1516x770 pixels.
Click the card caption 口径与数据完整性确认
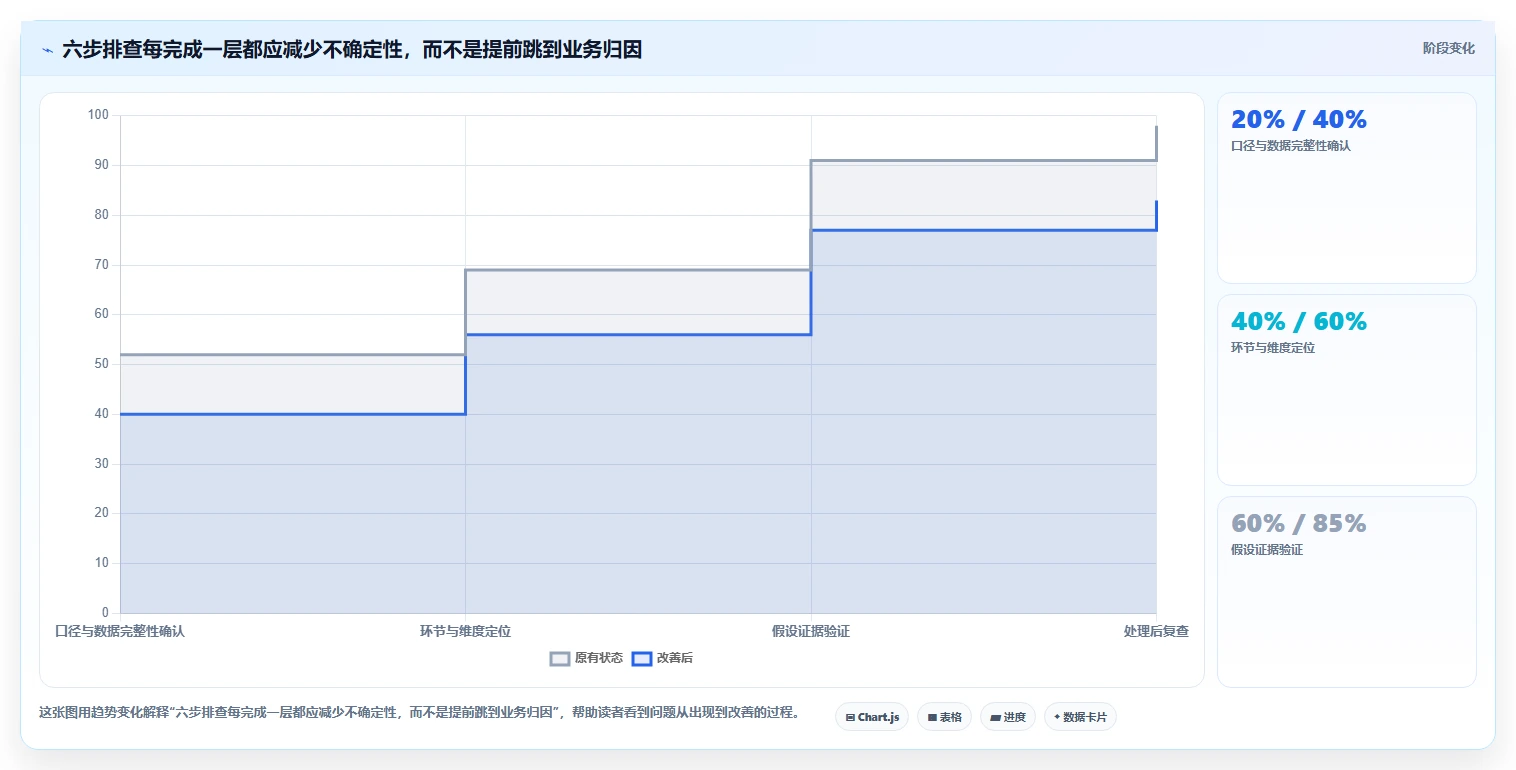pyautogui.click(x=1291, y=146)
